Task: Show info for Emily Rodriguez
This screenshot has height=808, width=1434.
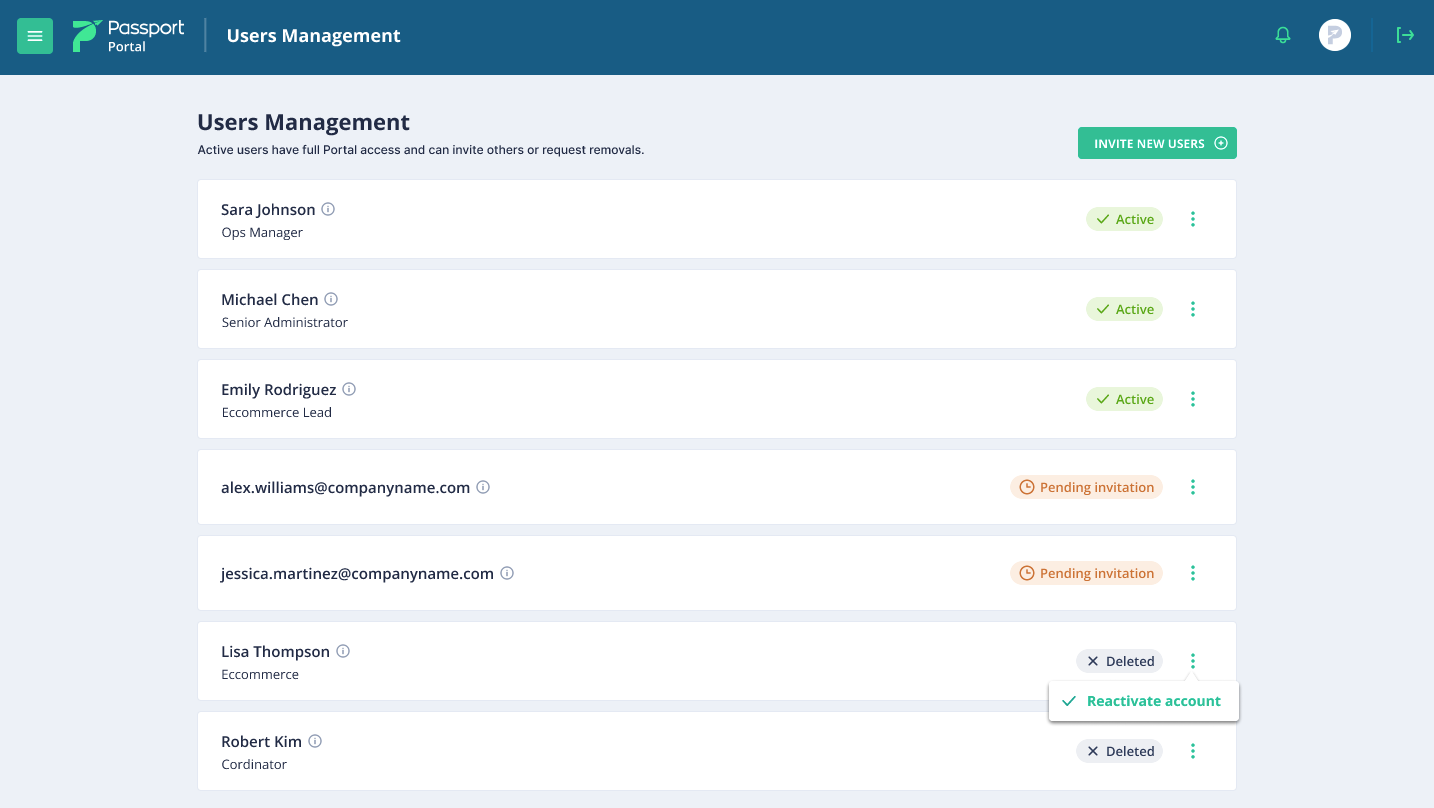Action: click(x=349, y=390)
